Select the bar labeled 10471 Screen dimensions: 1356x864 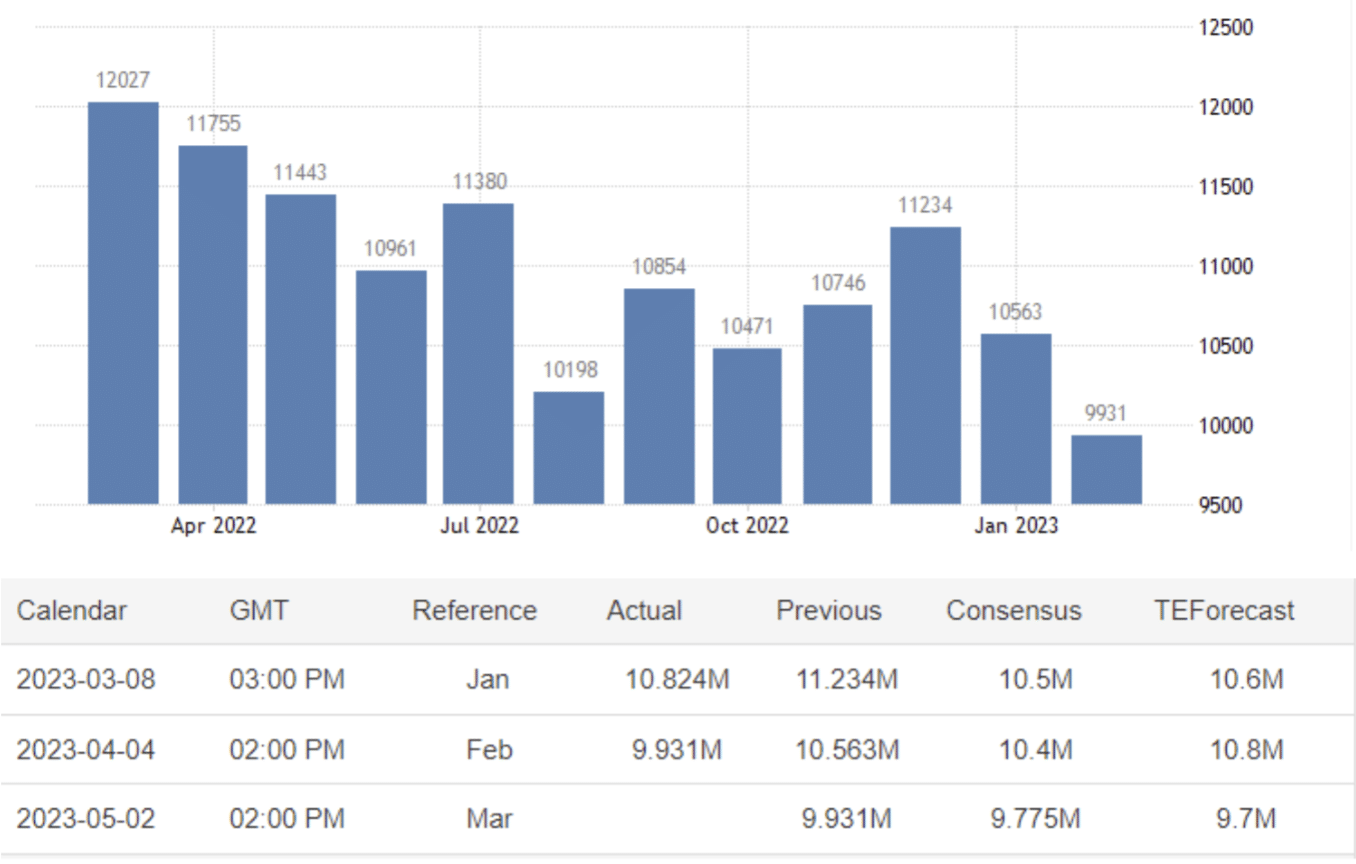(x=747, y=425)
